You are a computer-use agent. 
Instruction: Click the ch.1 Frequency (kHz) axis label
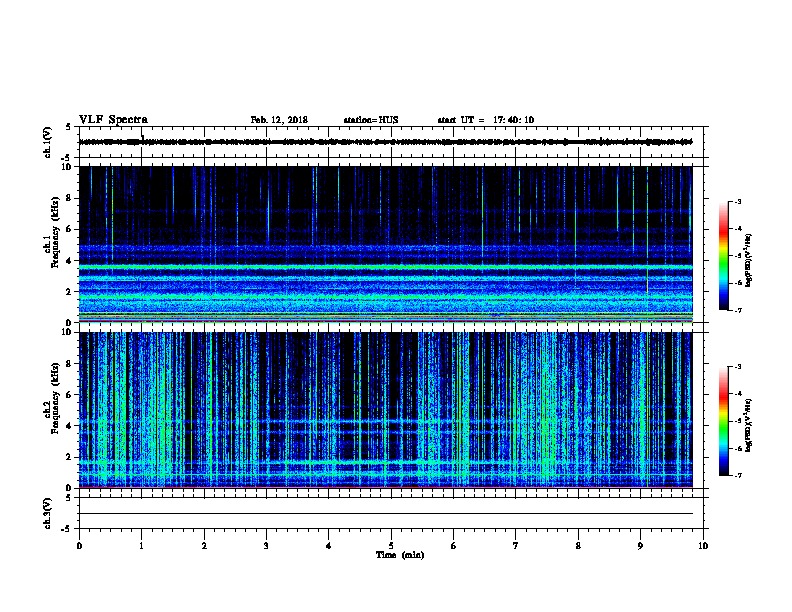(x=52, y=233)
